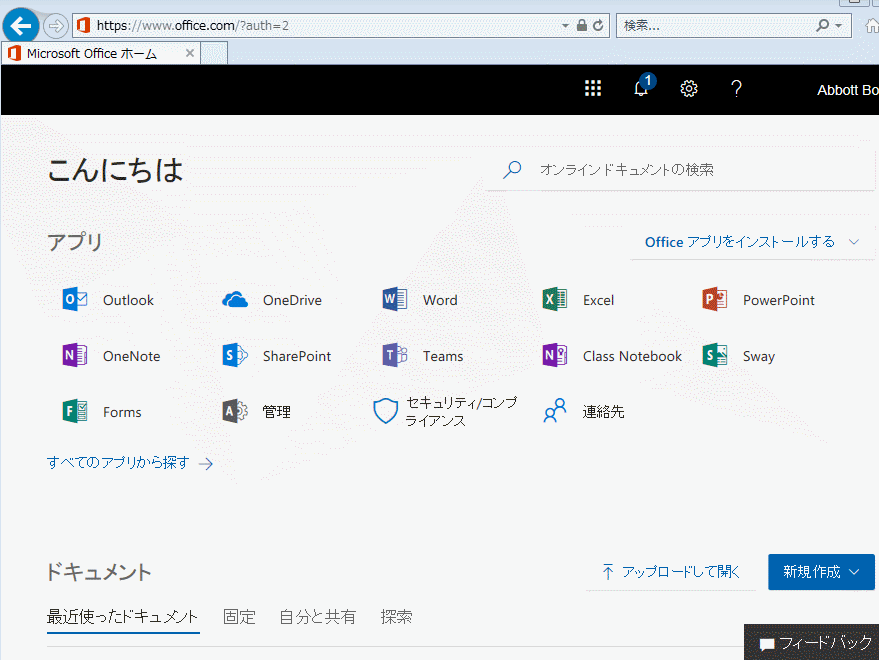Click the magnifier icon in document search
The width and height of the screenshot is (879, 660).
pyautogui.click(x=512, y=169)
